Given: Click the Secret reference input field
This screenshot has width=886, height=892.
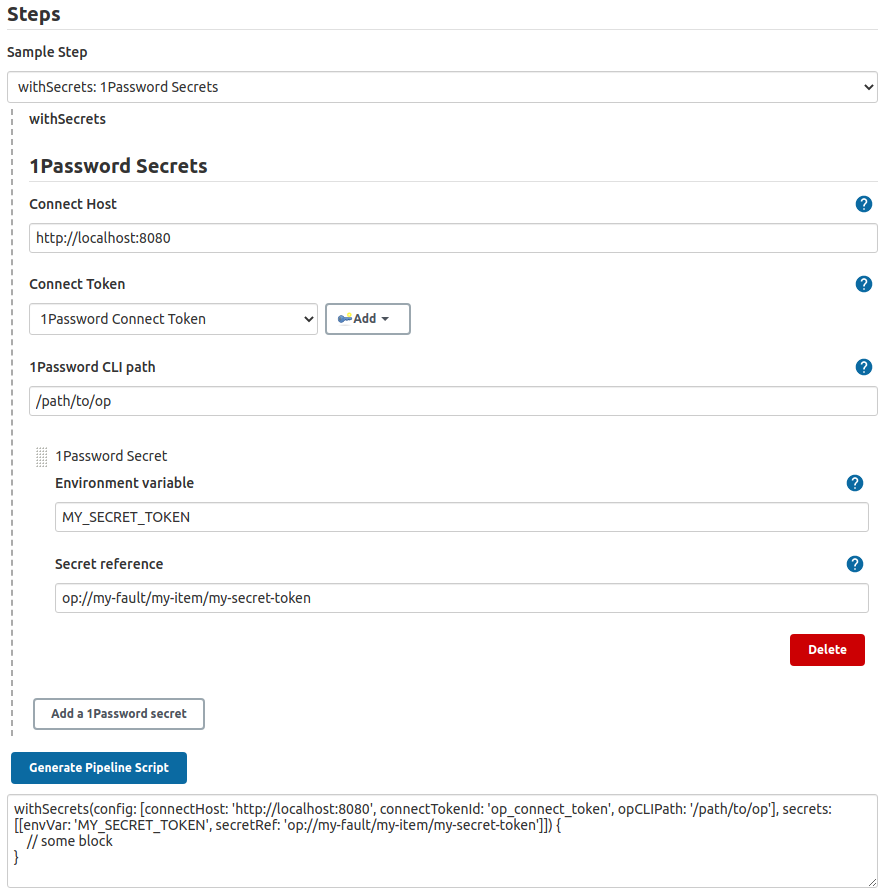Looking at the screenshot, I should 461,598.
